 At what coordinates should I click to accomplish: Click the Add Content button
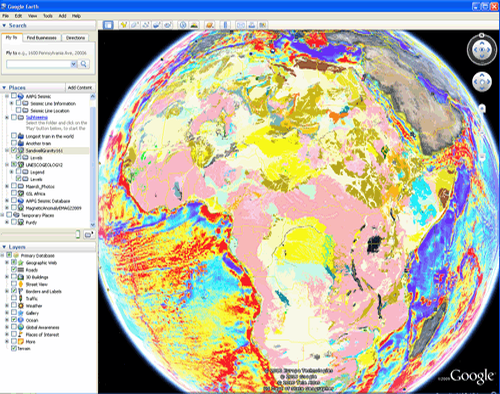coord(80,88)
